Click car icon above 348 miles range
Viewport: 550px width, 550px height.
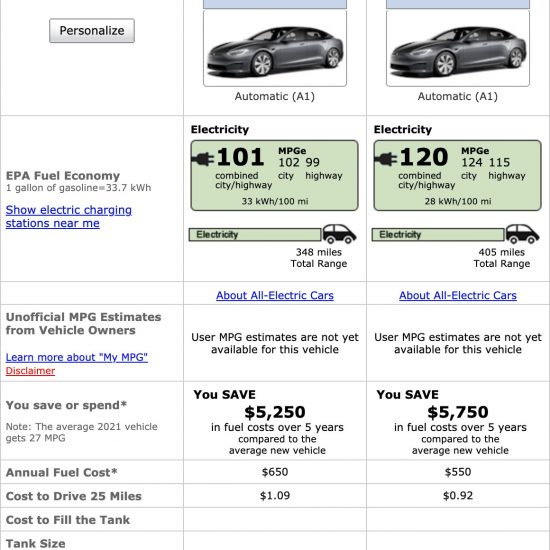339,234
